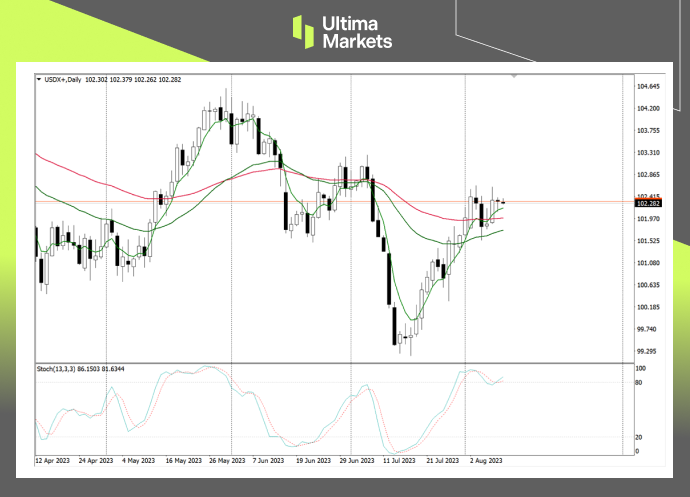Viewport: 690px width, 497px height.
Task: Select price axis label 102.865
Action: coord(648,175)
